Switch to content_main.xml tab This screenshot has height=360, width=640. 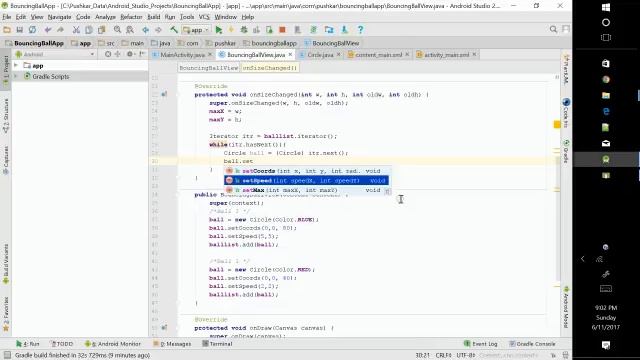378,55
